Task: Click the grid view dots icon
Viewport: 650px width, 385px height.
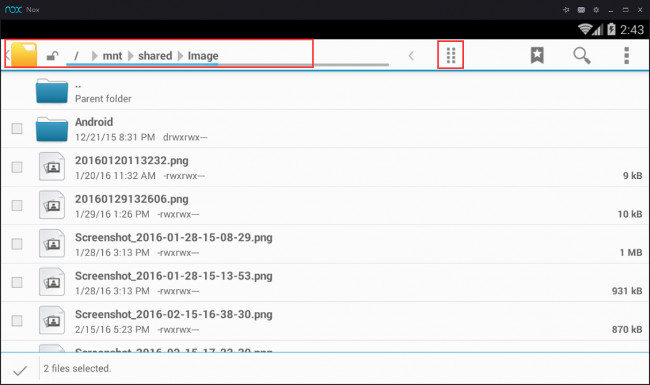Action: (x=451, y=55)
